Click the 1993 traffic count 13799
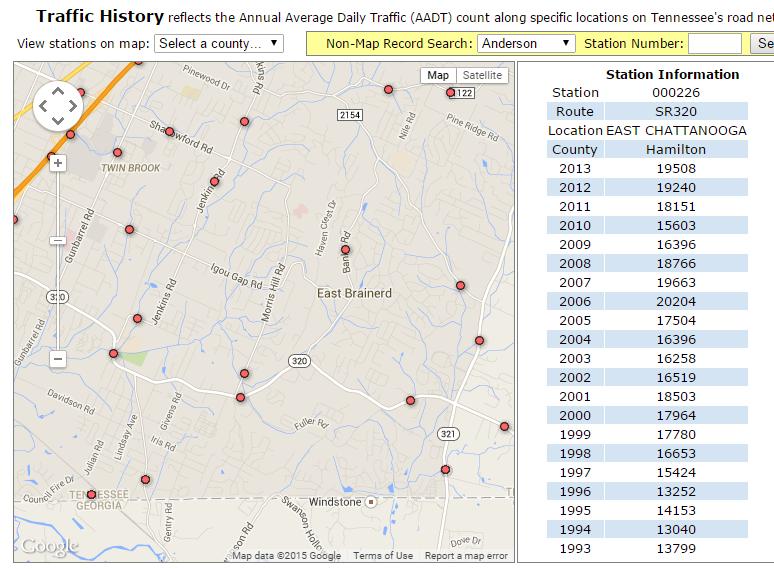This screenshot has height=569, width=774. (676, 549)
